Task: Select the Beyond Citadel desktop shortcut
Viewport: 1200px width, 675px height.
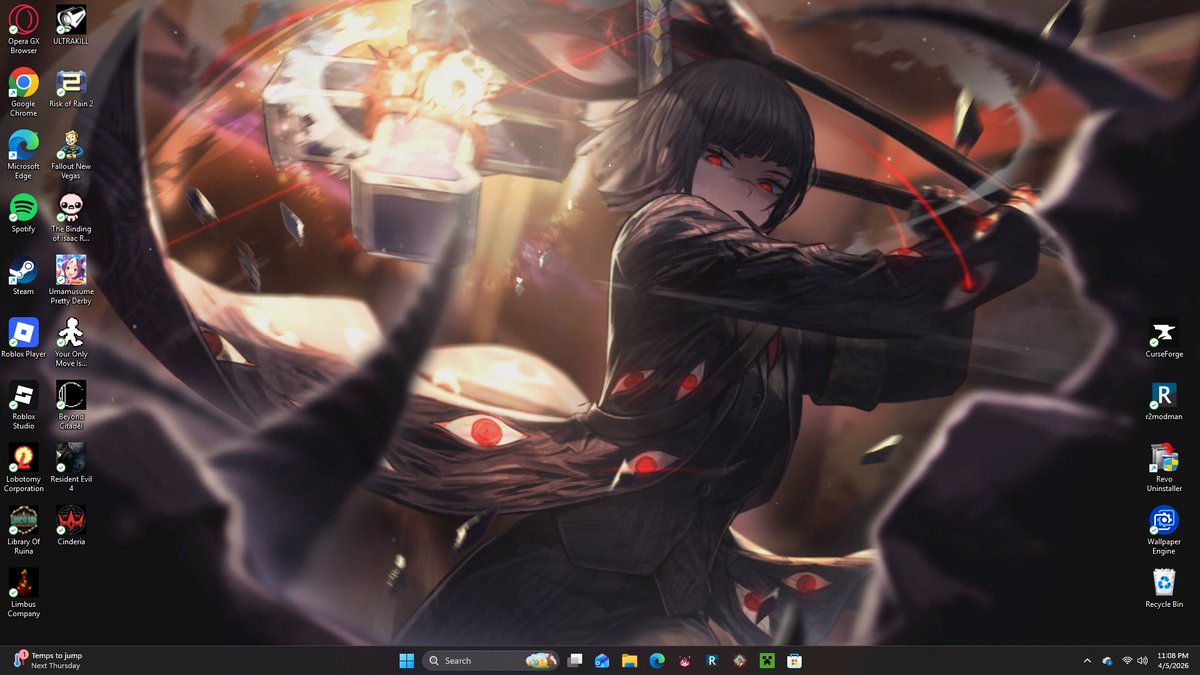Action: coord(71,405)
